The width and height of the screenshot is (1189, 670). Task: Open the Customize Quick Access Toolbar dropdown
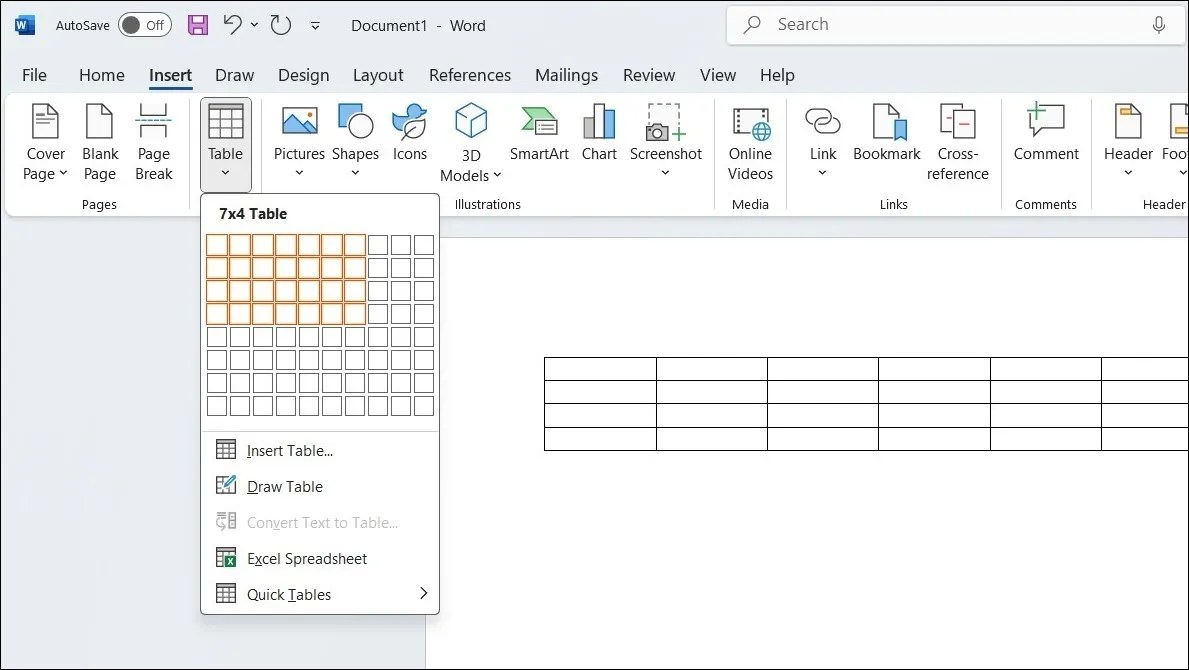315,26
